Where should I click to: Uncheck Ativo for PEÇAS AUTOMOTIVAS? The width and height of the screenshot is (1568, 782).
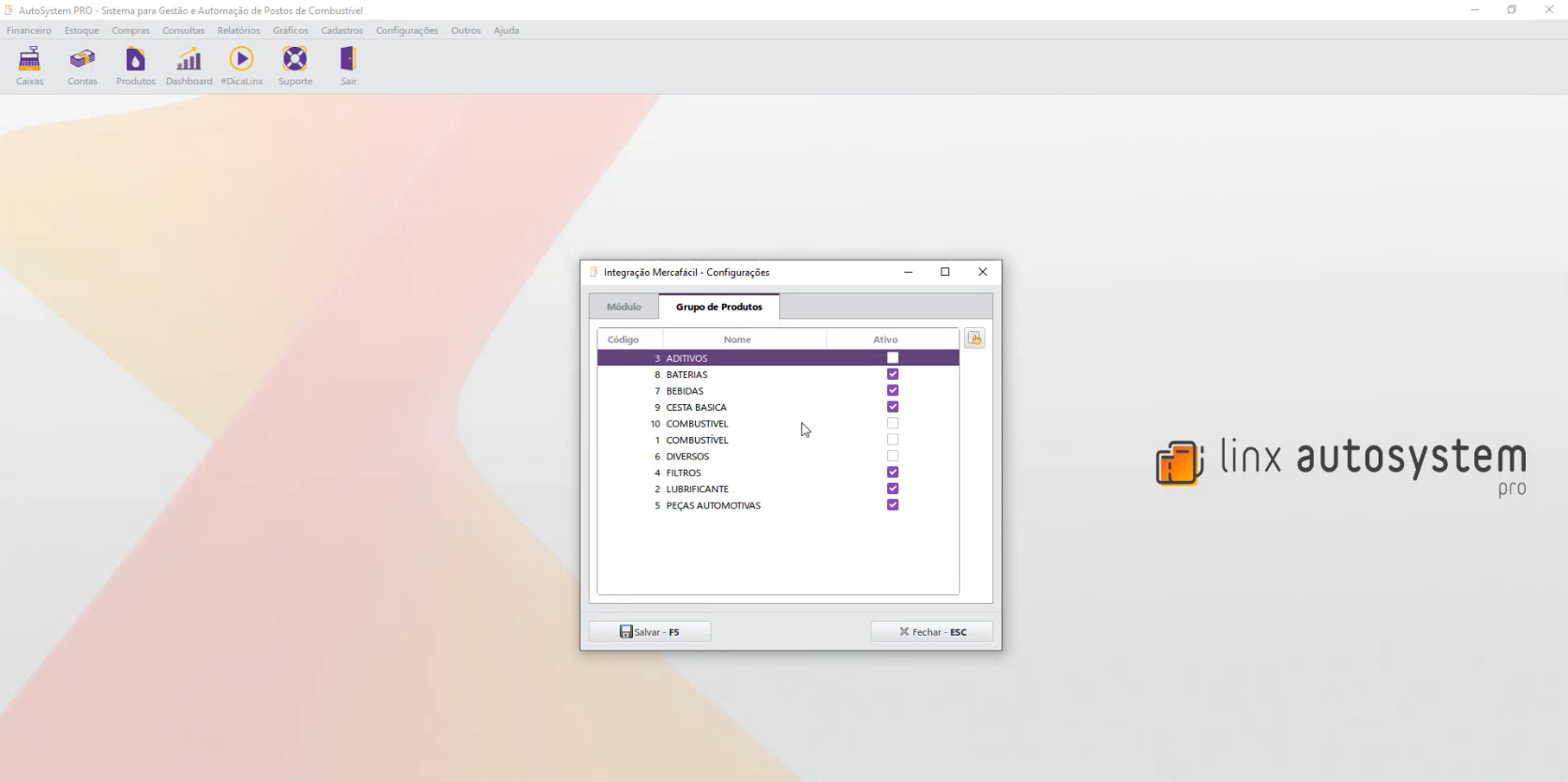[893, 505]
